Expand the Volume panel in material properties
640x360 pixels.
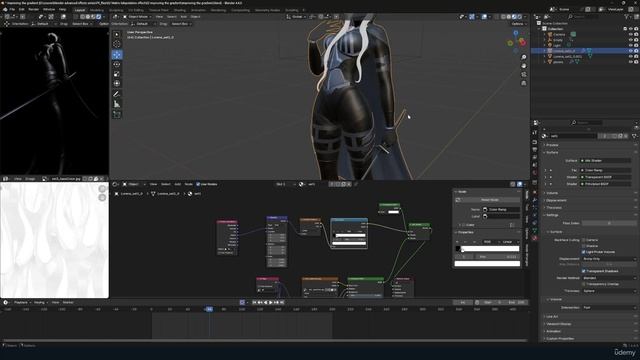coord(552,193)
